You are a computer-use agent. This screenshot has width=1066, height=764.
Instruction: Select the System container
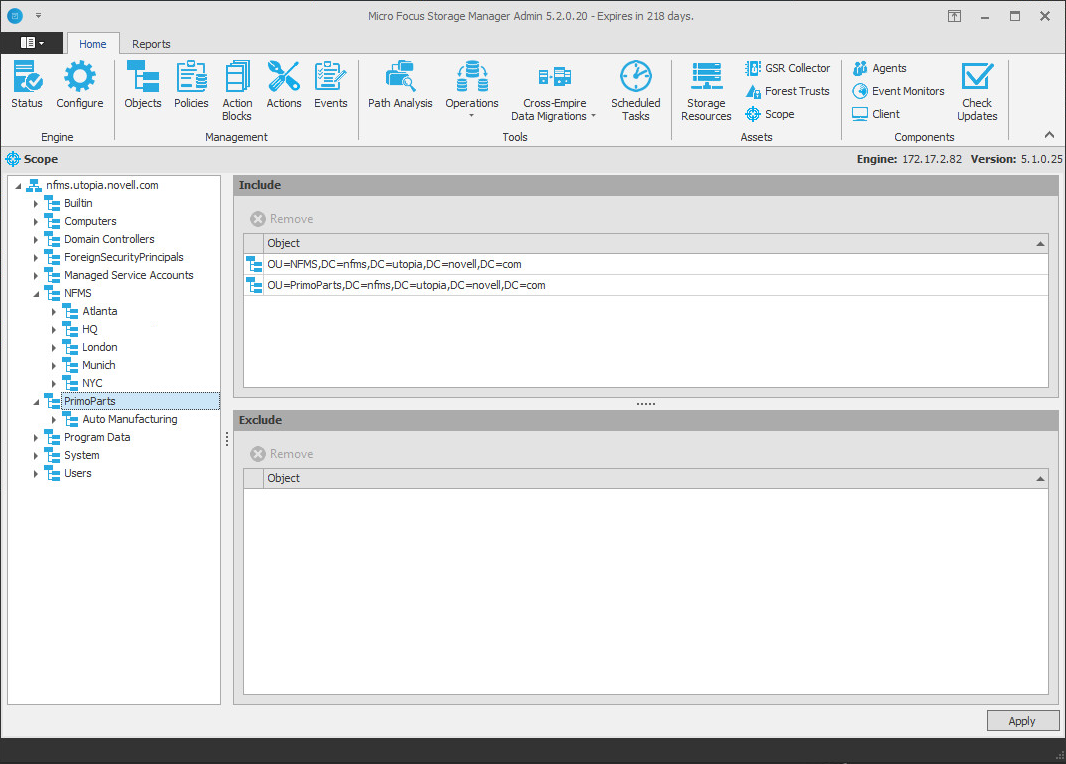pos(82,455)
